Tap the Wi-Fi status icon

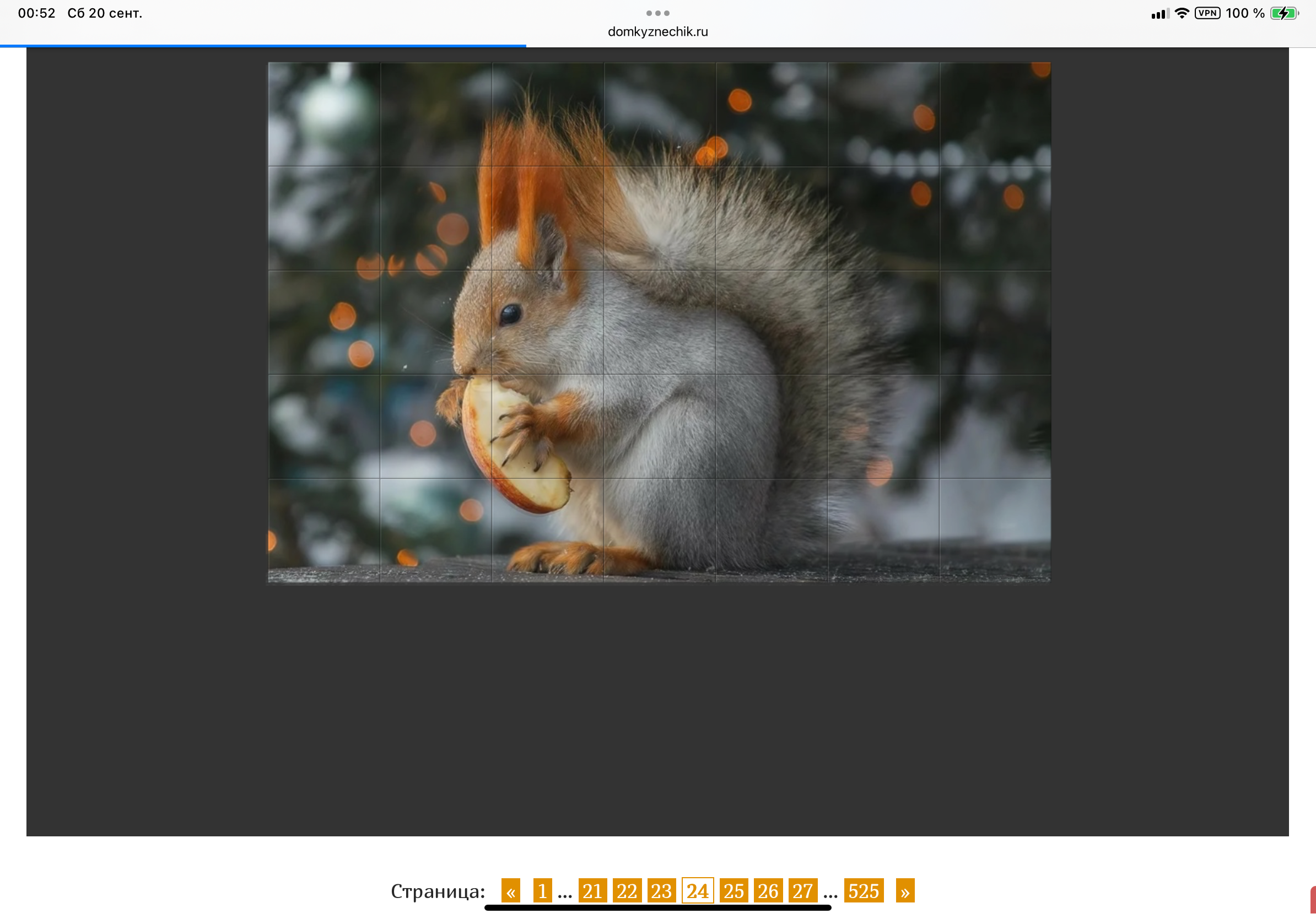tap(1182, 13)
